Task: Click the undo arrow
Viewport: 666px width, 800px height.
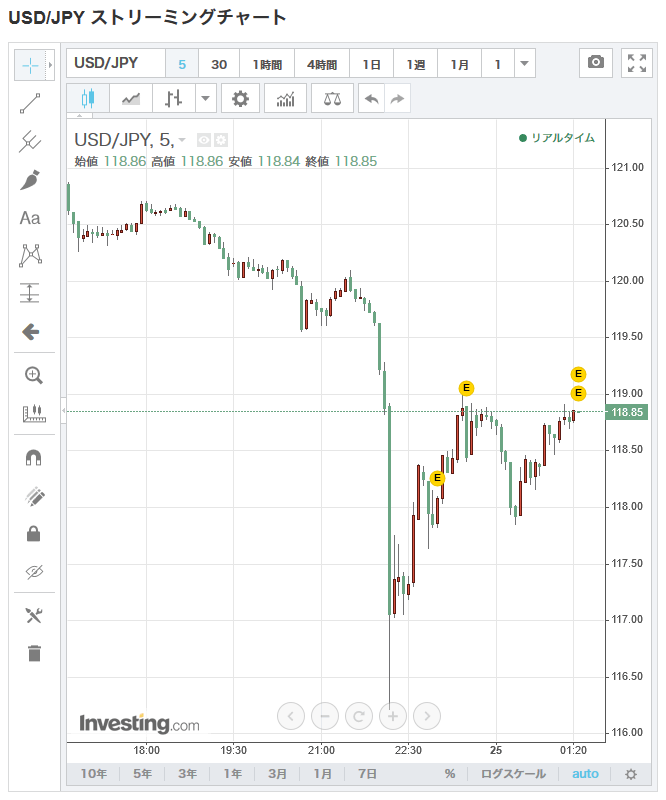Action: pyautogui.click(x=372, y=98)
